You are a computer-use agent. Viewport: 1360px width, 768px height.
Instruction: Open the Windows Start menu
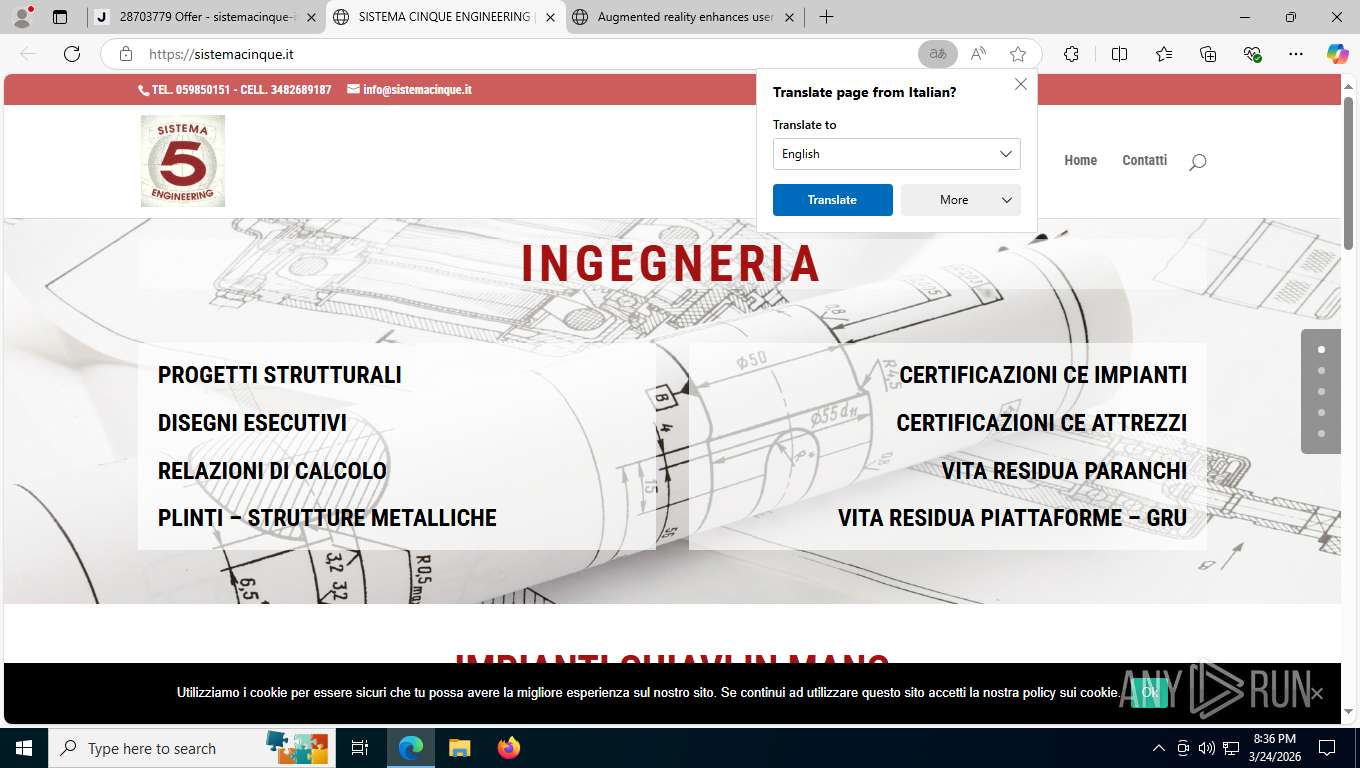[x=23, y=748]
